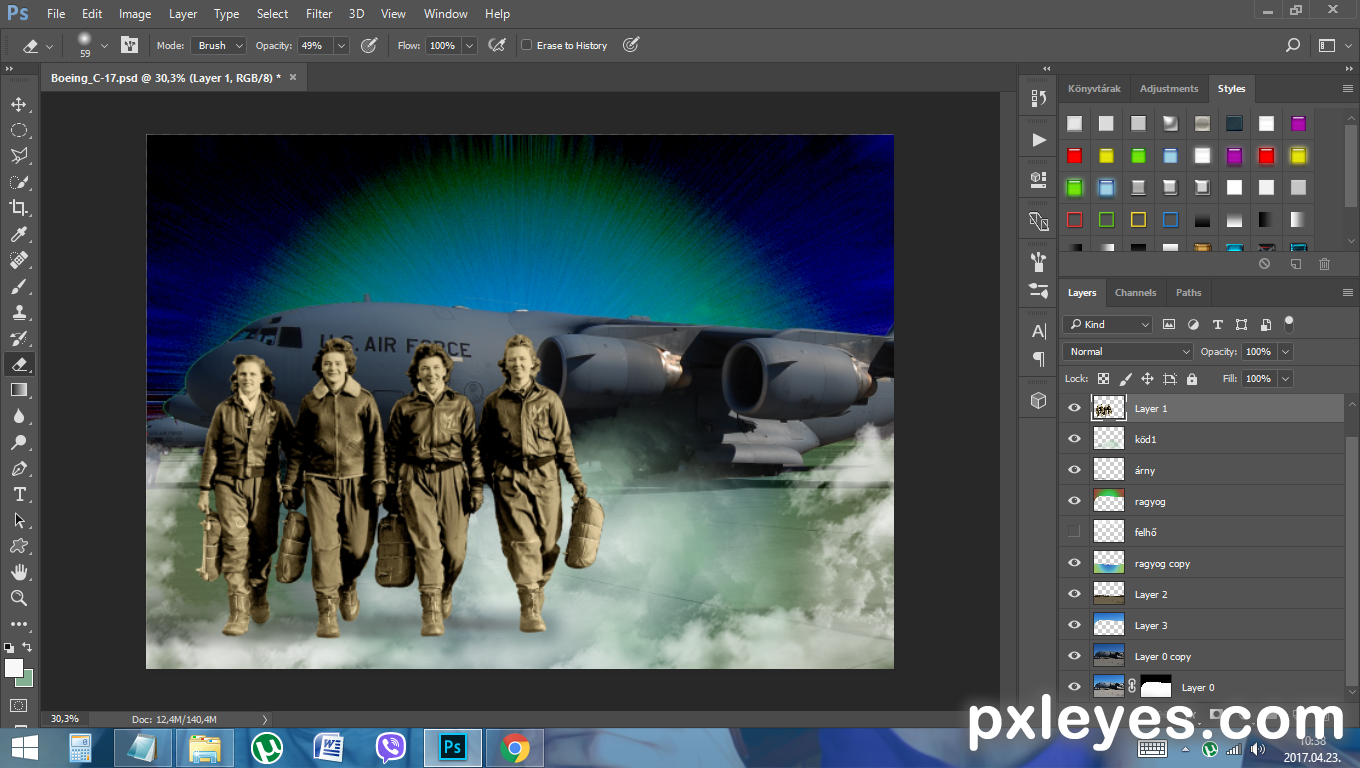Open the layer filter Kind dropdown
Image resolution: width=1360 pixels, height=768 pixels.
tap(1107, 324)
